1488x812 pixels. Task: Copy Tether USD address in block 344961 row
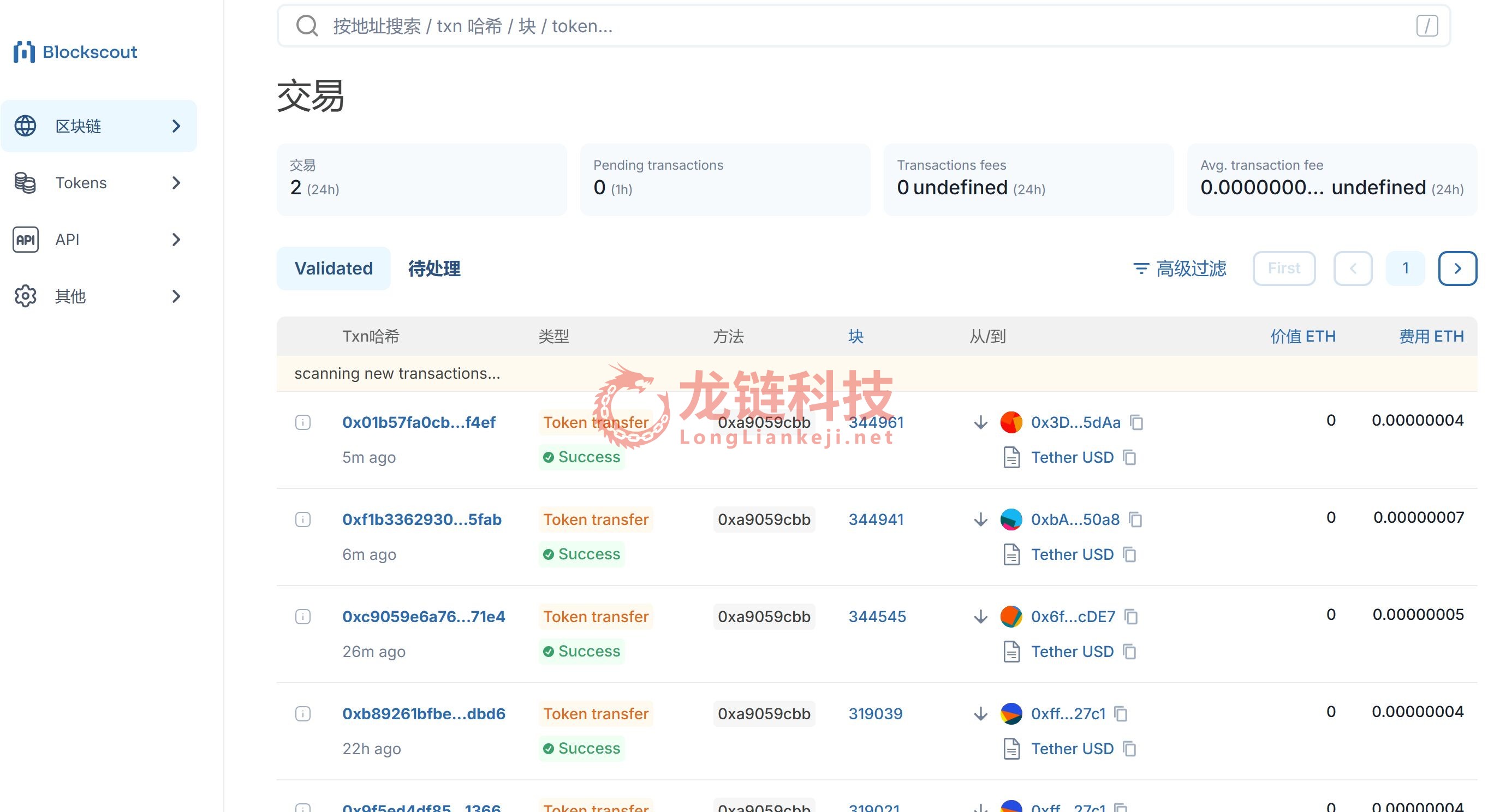pyautogui.click(x=1129, y=457)
